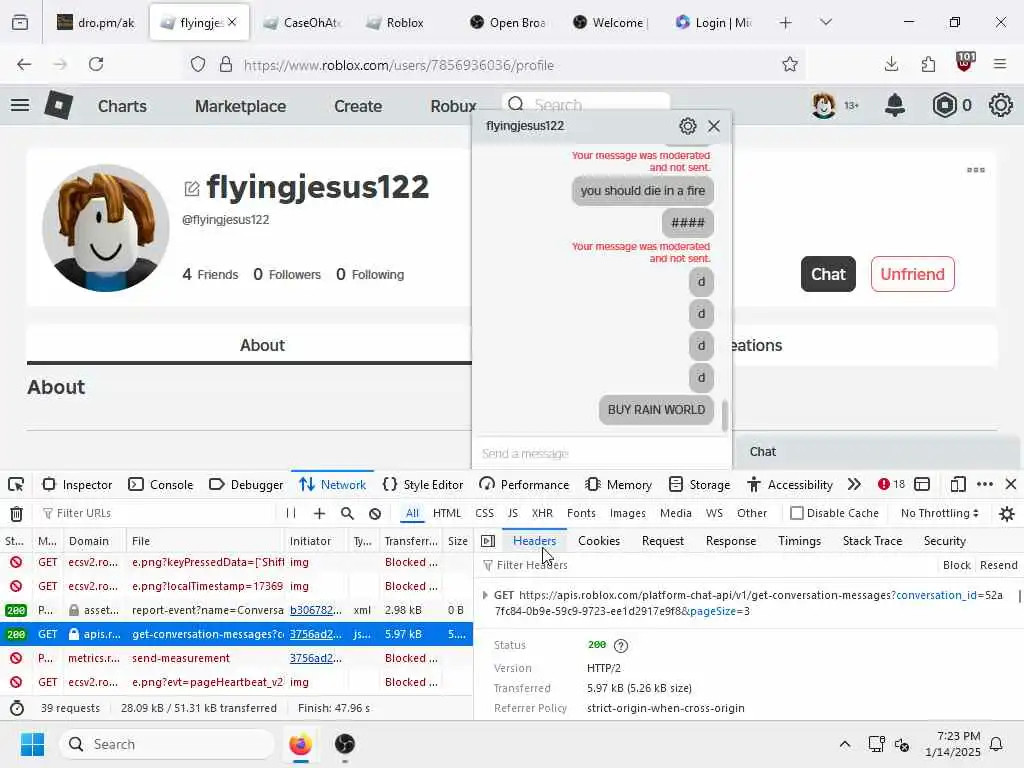Go back to the previous page
1024x768 pixels.
pyautogui.click(x=24, y=64)
